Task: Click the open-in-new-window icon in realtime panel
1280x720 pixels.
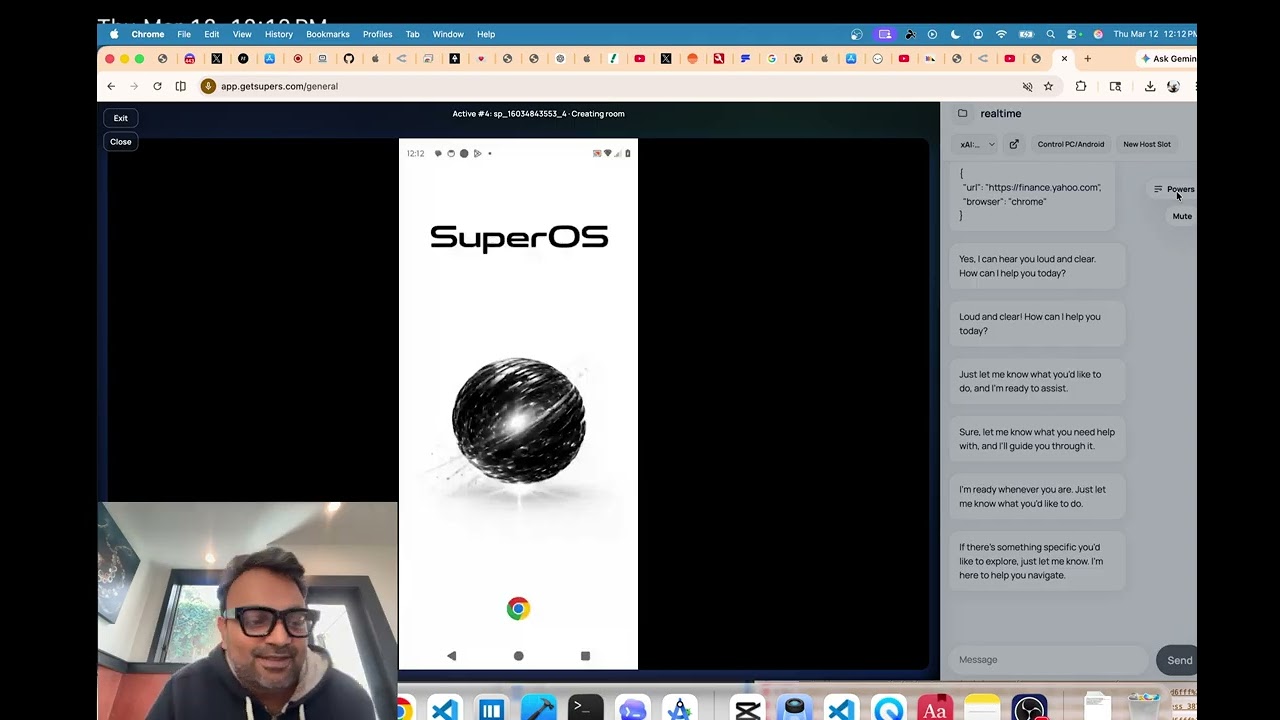Action: [1014, 144]
